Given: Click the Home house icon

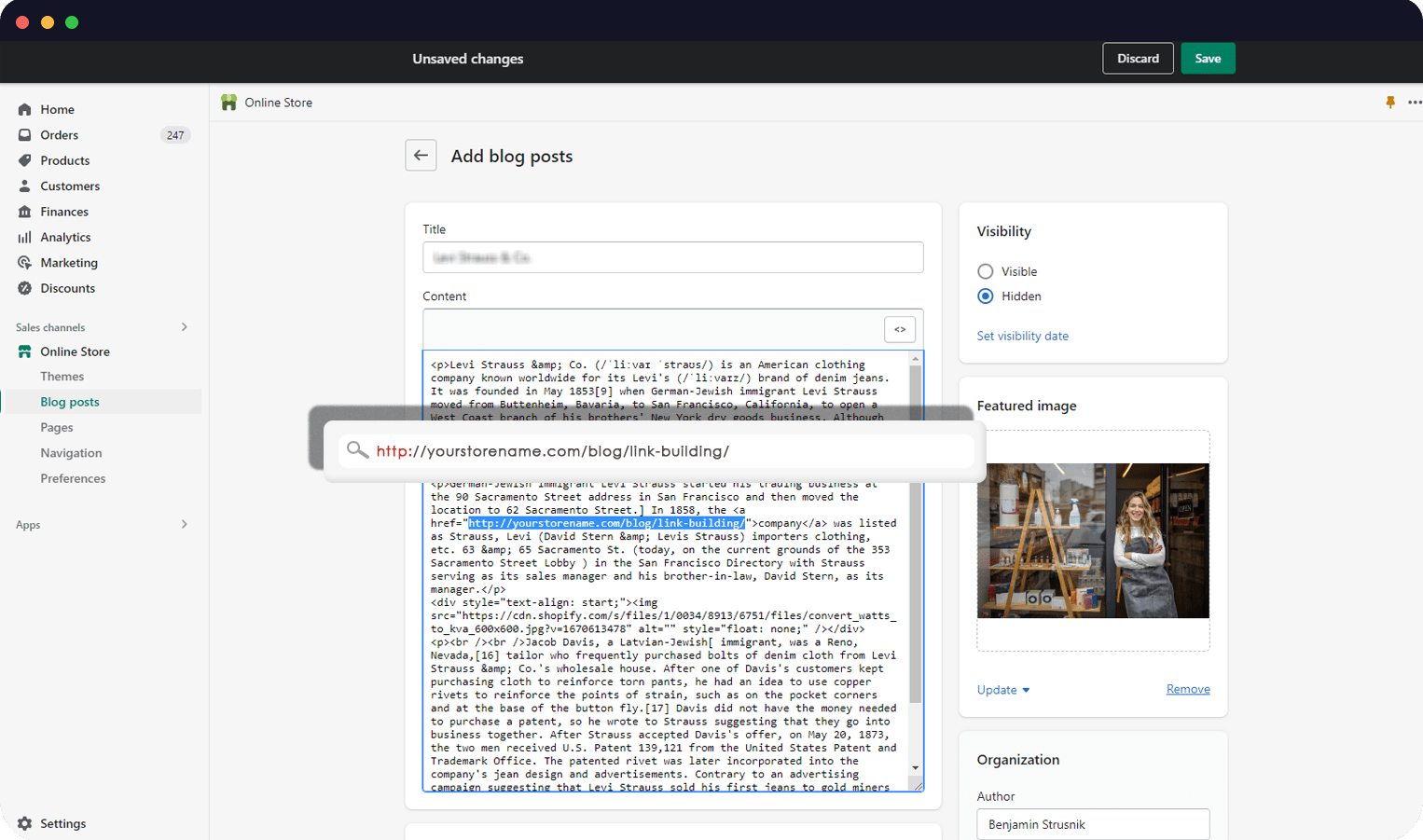Looking at the screenshot, I should (x=25, y=109).
